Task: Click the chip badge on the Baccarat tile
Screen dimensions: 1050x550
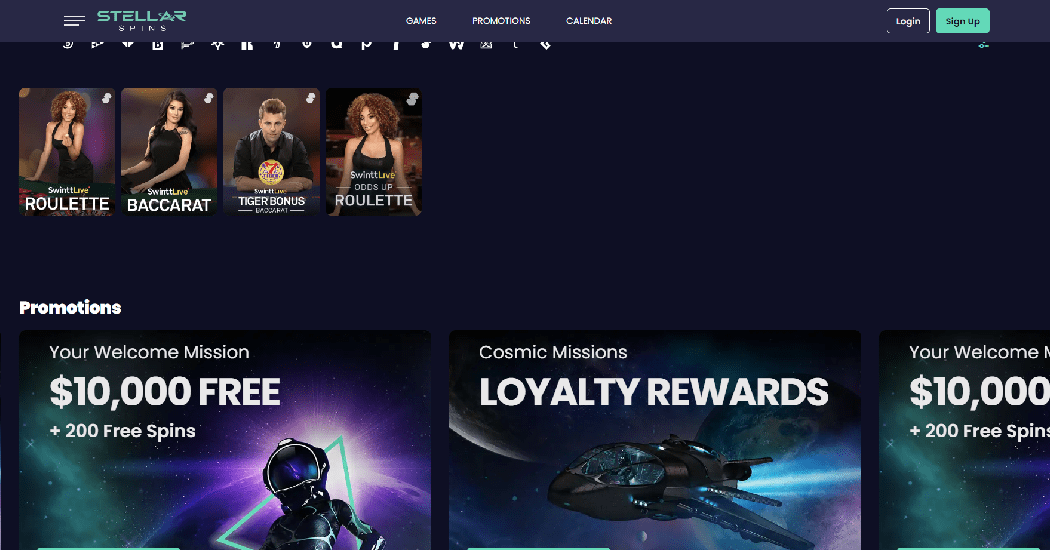Action: 208,98
